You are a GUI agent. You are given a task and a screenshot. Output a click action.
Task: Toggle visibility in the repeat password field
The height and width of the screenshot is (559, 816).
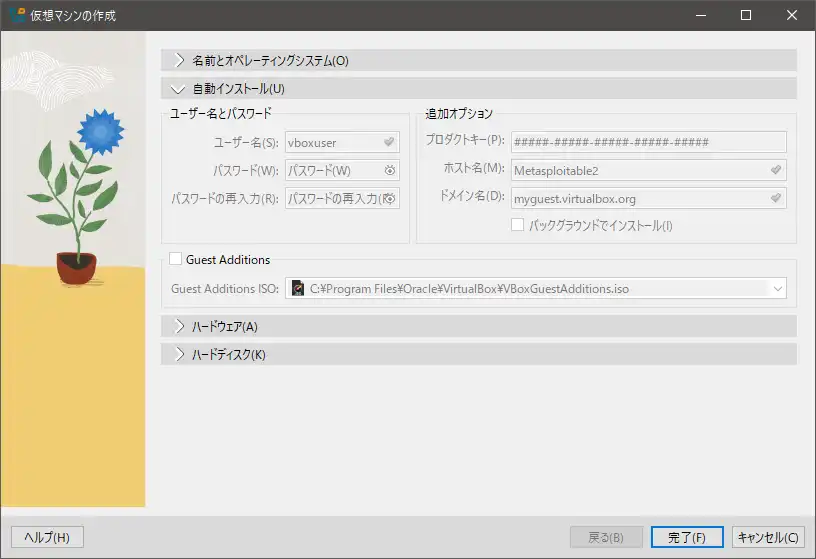coord(390,199)
